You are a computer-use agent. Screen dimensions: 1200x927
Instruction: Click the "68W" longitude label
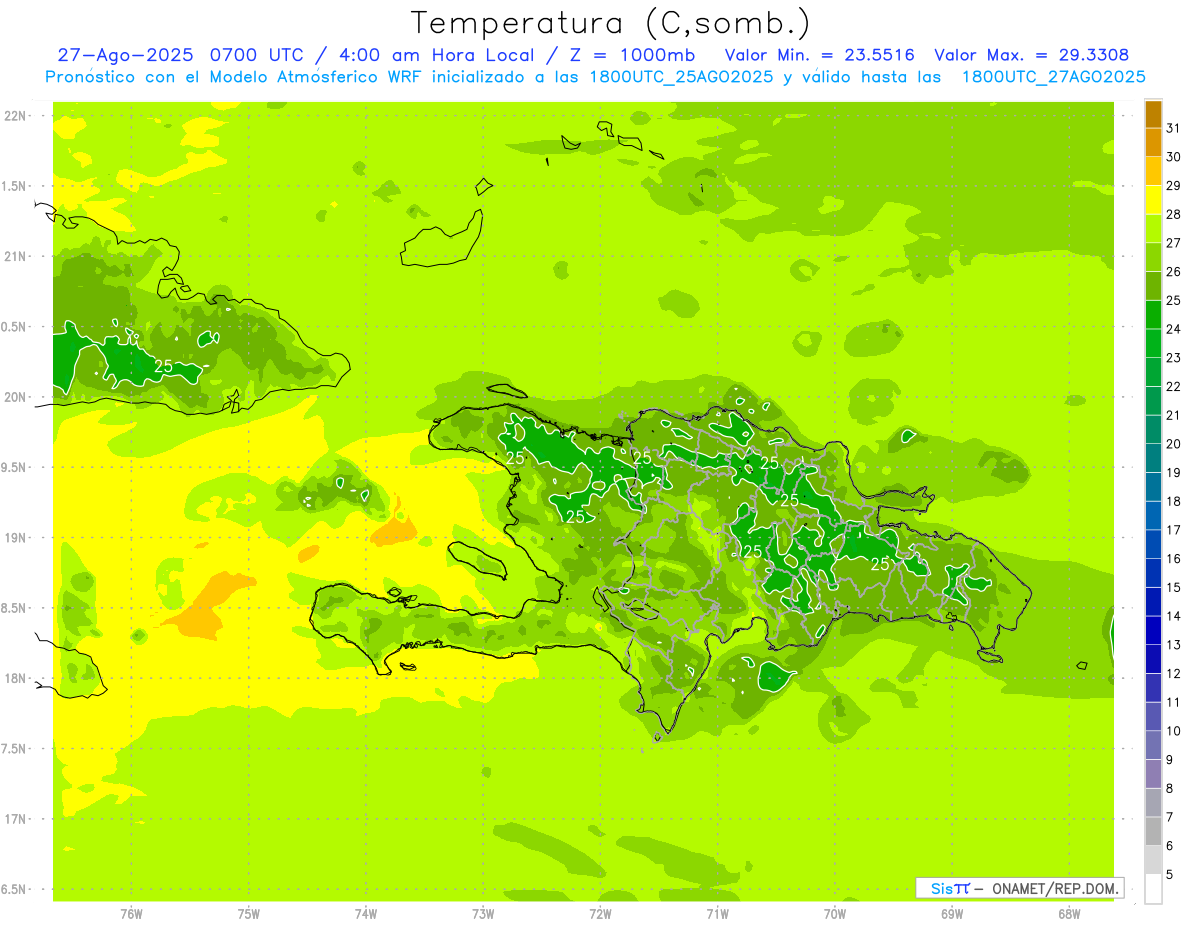(x=1069, y=913)
